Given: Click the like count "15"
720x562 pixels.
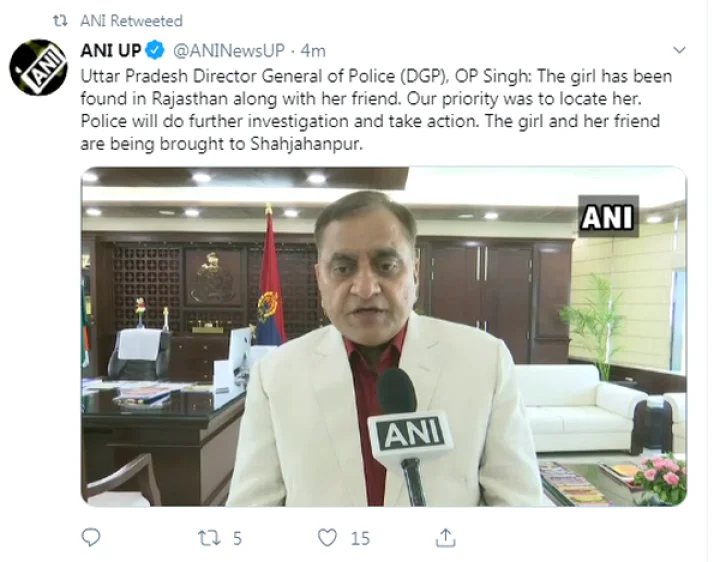Looking at the screenshot, I should click(x=360, y=538).
